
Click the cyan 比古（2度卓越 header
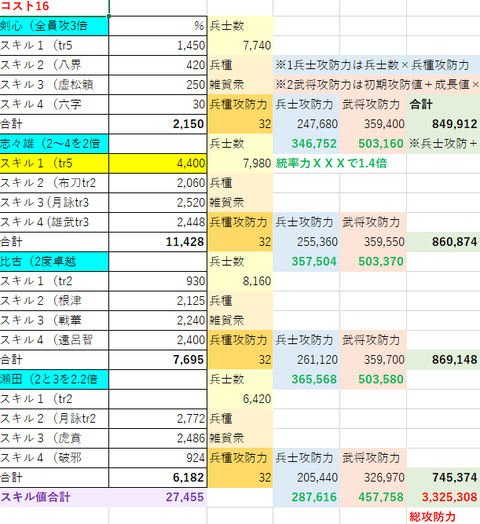click(54, 261)
